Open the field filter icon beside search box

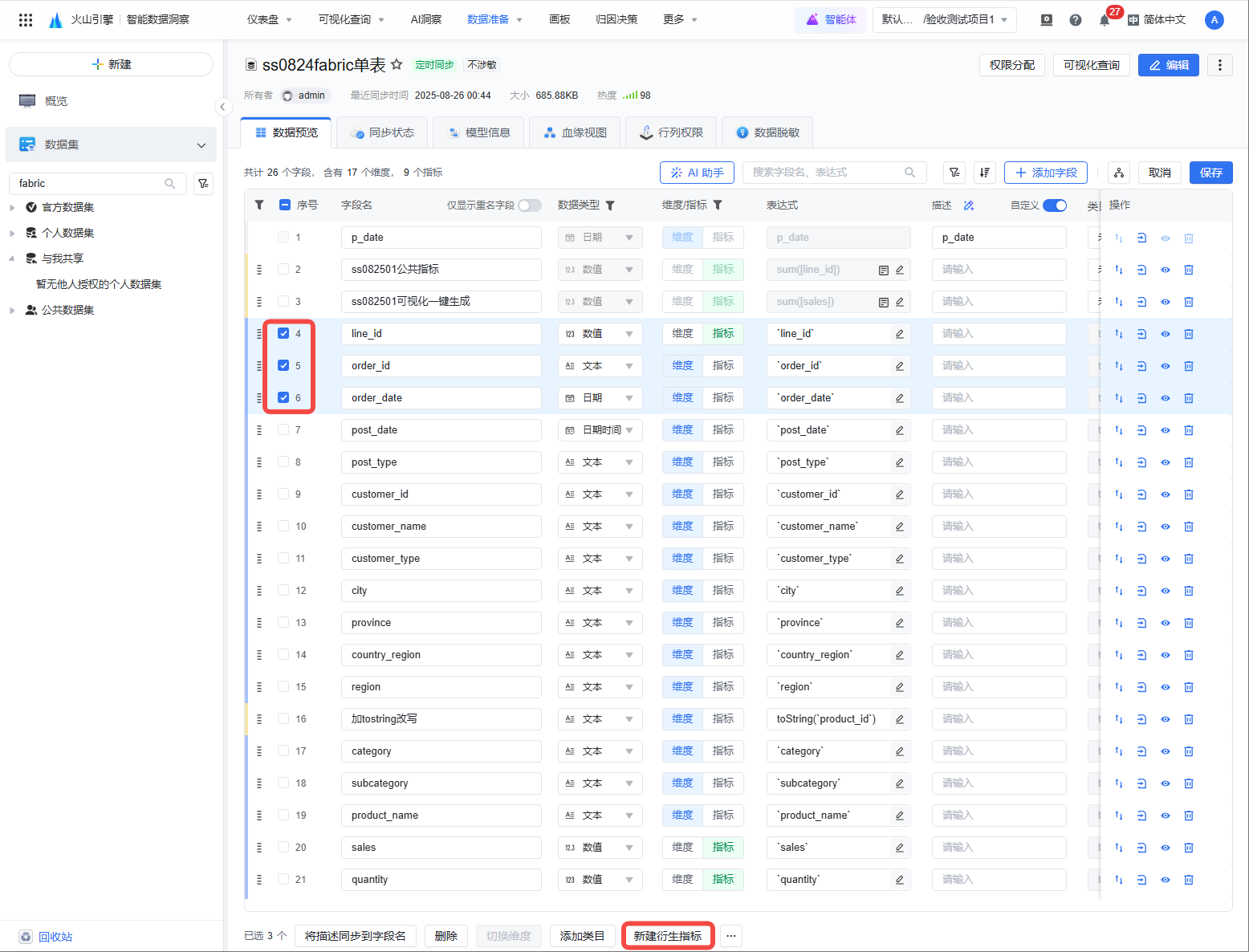coord(954,173)
